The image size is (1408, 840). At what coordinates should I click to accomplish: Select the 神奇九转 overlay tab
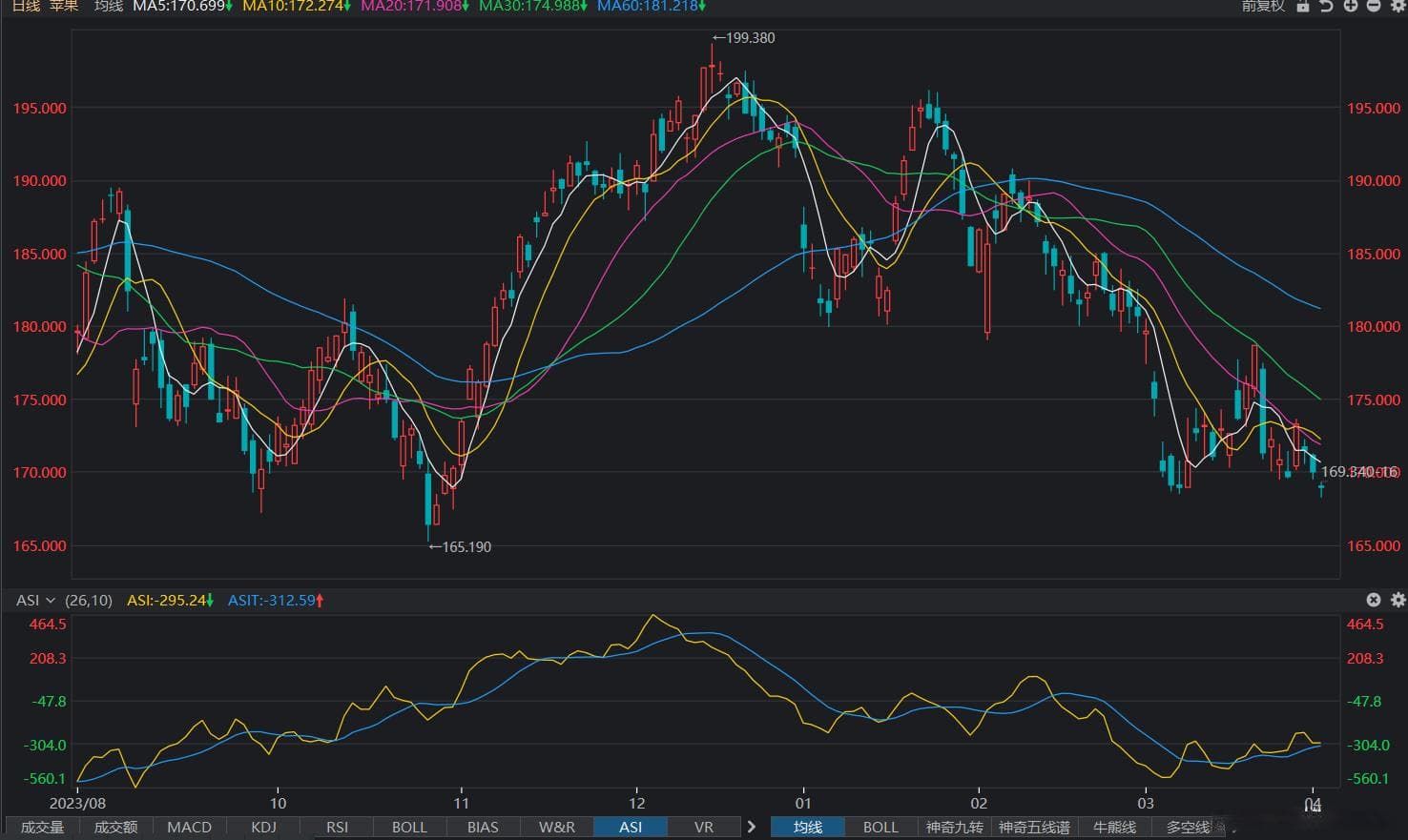(x=955, y=827)
